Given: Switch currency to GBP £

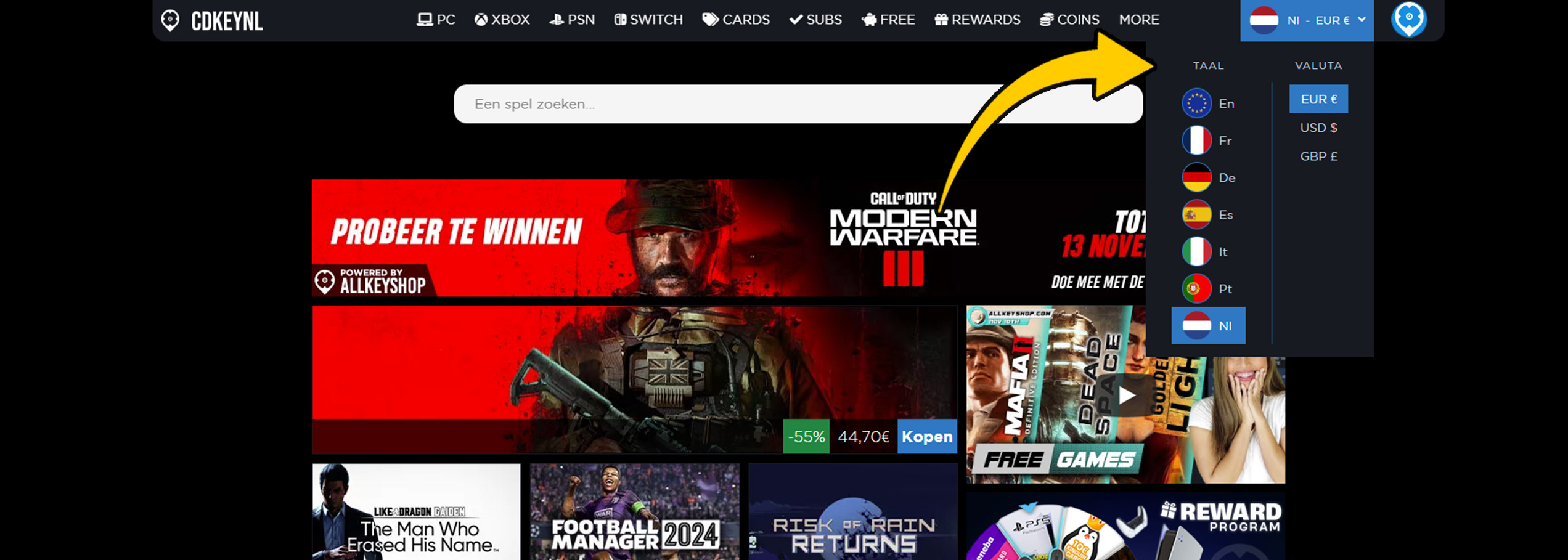Looking at the screenshot, I should click(x=1318, y=156).
